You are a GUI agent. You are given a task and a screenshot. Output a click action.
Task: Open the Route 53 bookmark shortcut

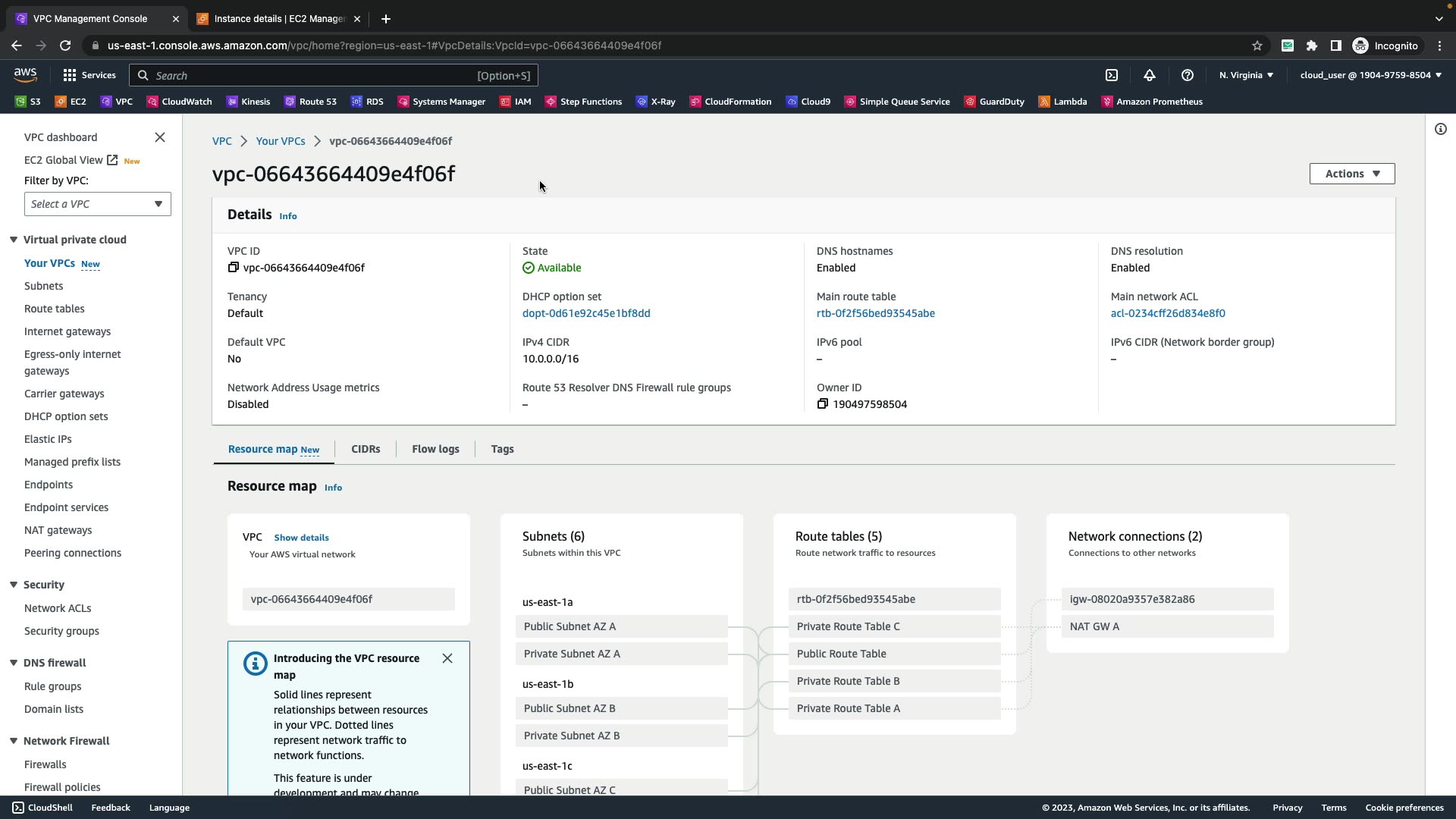click(310, 102)
